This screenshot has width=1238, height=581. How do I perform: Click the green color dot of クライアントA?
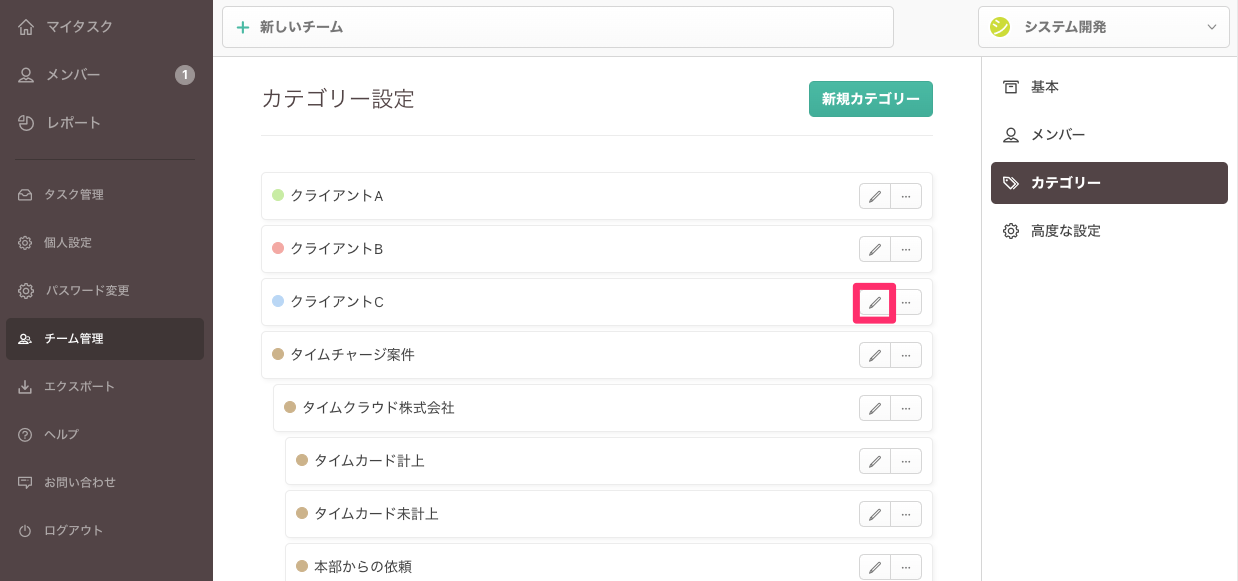coord(278,195)
